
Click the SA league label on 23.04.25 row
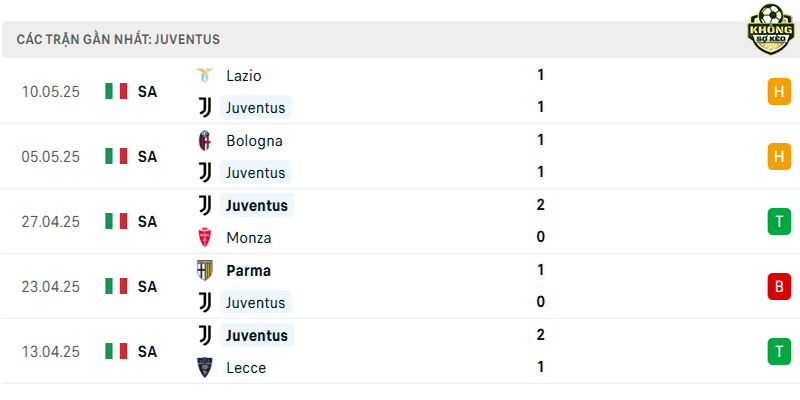(x=147, y=287)
